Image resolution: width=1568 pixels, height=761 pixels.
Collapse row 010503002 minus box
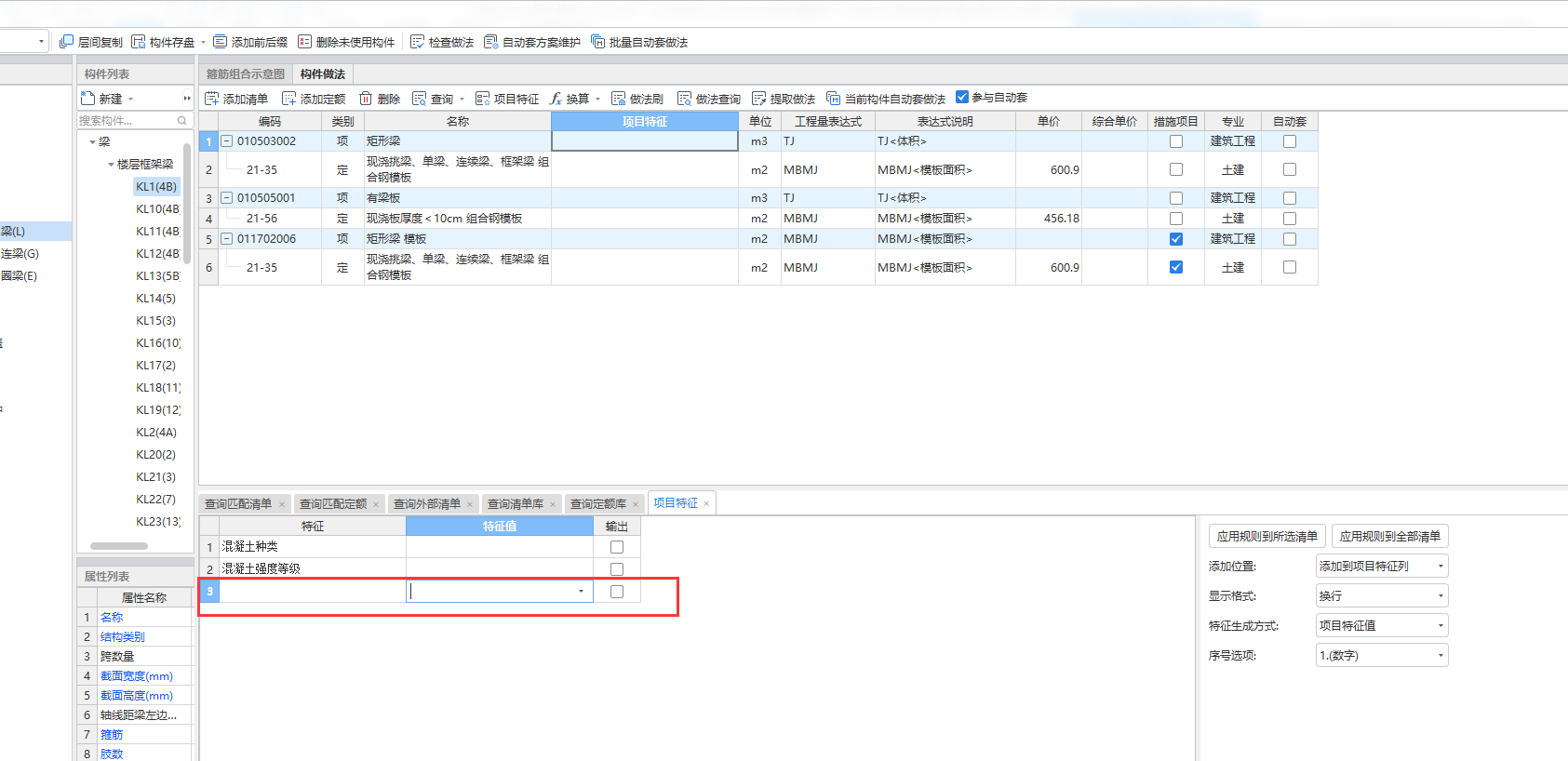(226, 141)
